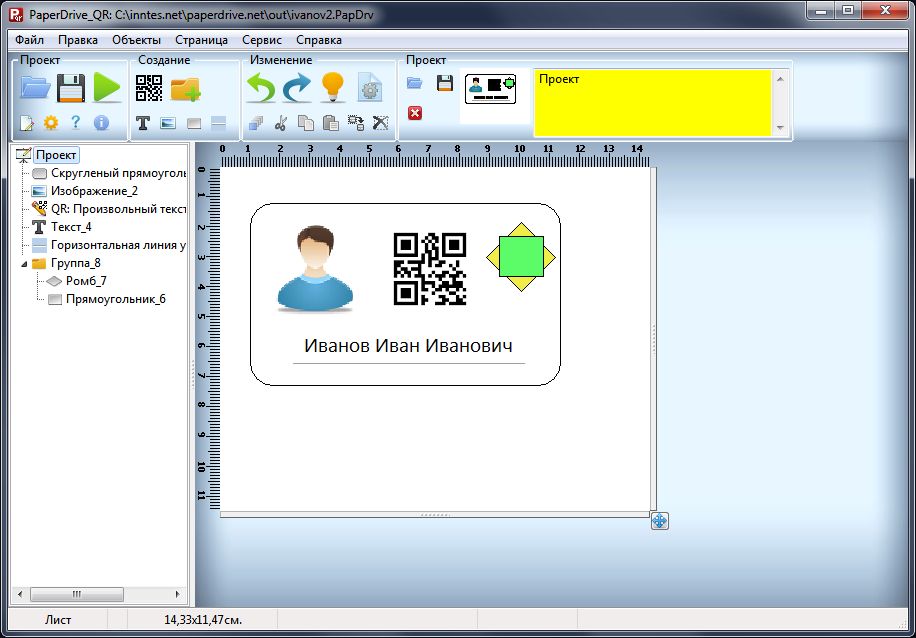Click the QR code on the canvas
This screenshot has height=638, width=916.
tap(430, 269)
